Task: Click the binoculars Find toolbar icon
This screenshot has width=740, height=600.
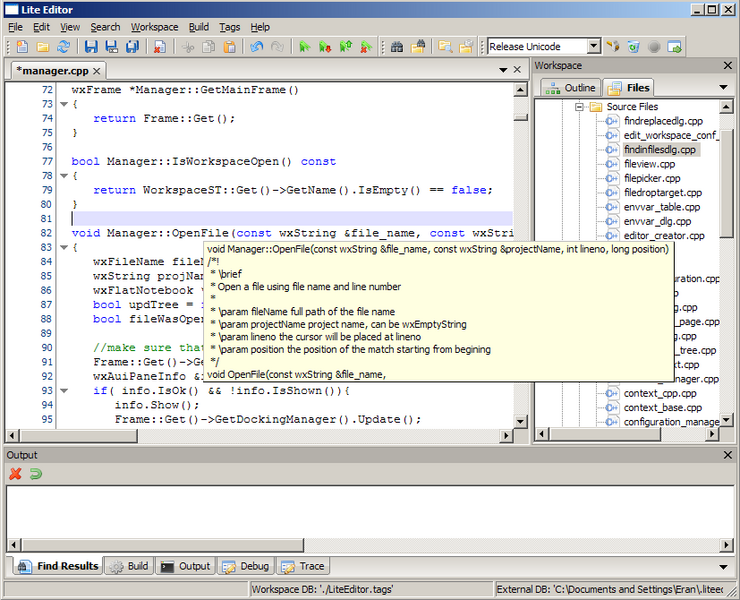Action: [396, 47]
